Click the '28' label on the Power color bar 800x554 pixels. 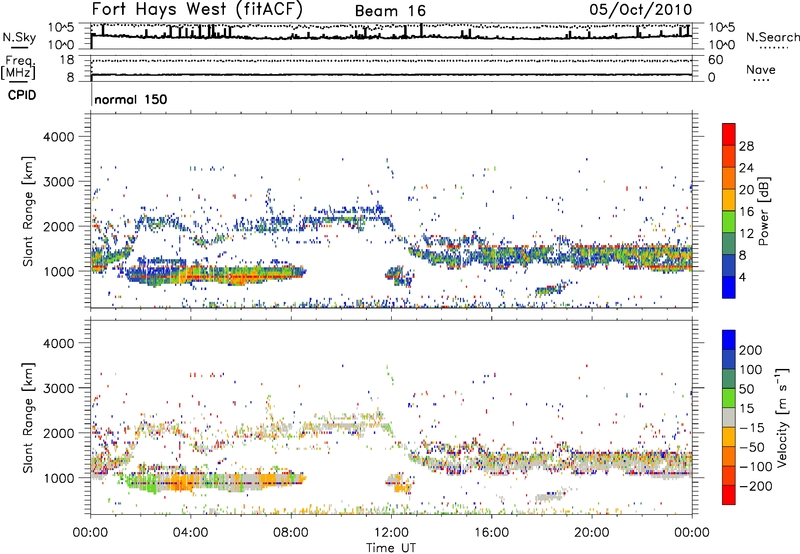coord(746,146)
